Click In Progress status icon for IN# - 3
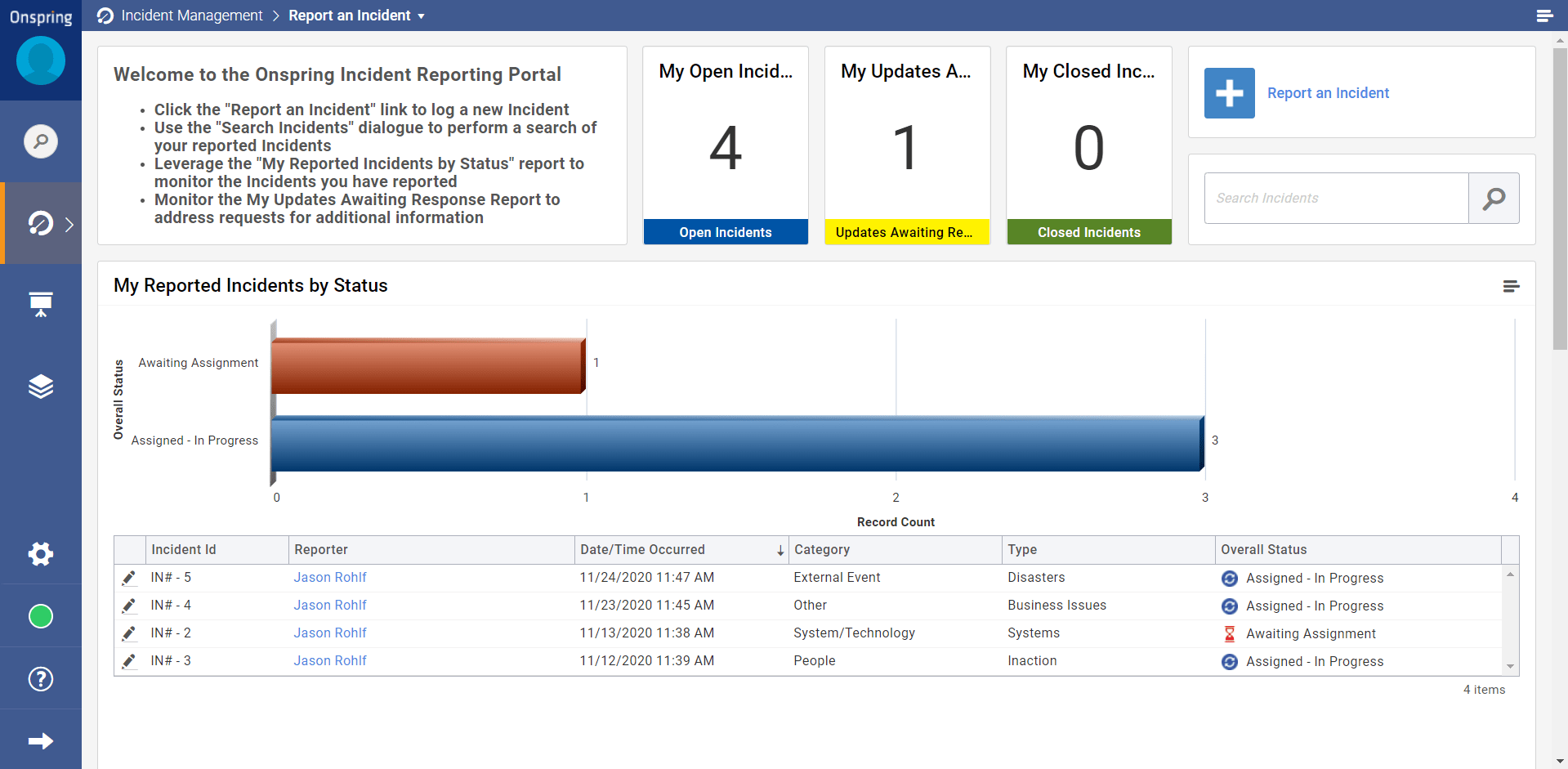This screenshot has height=769, width=1568. [x=1229, y=662]
